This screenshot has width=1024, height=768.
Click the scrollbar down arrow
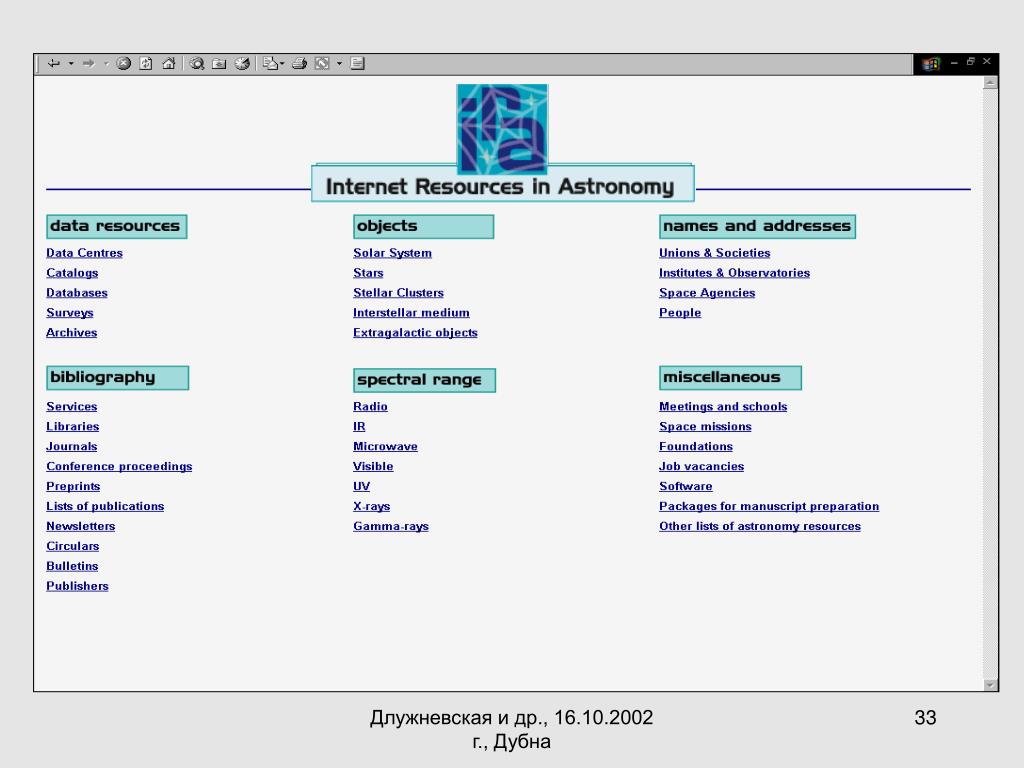(x=990, y=684)
